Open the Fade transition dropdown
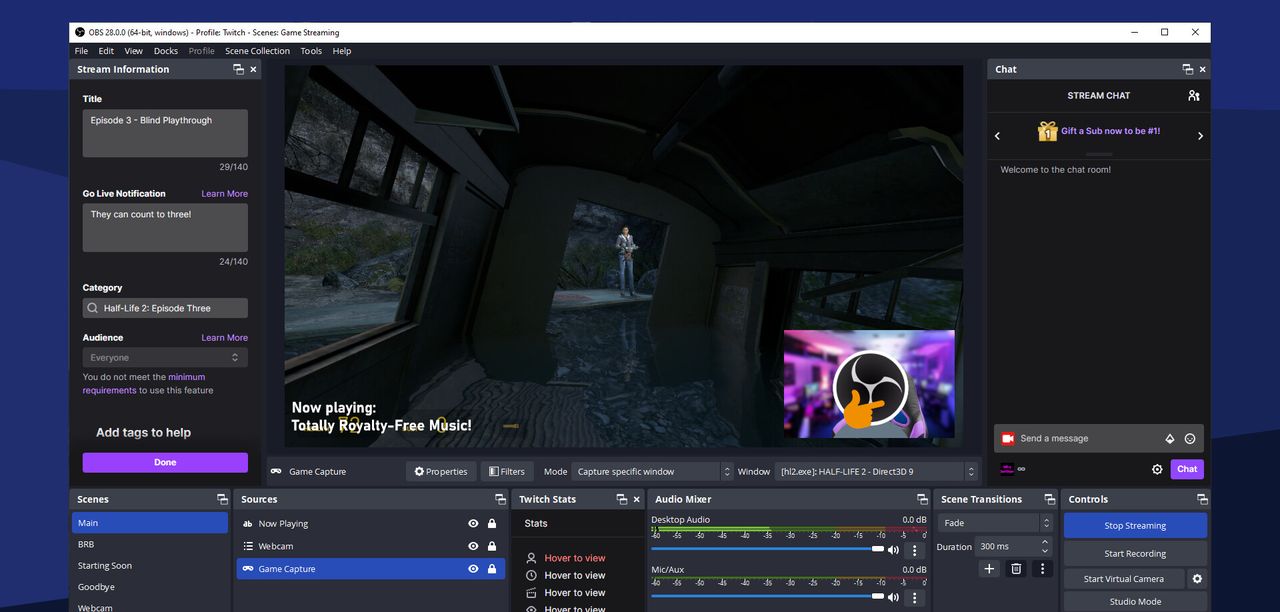 coord(995,523)
